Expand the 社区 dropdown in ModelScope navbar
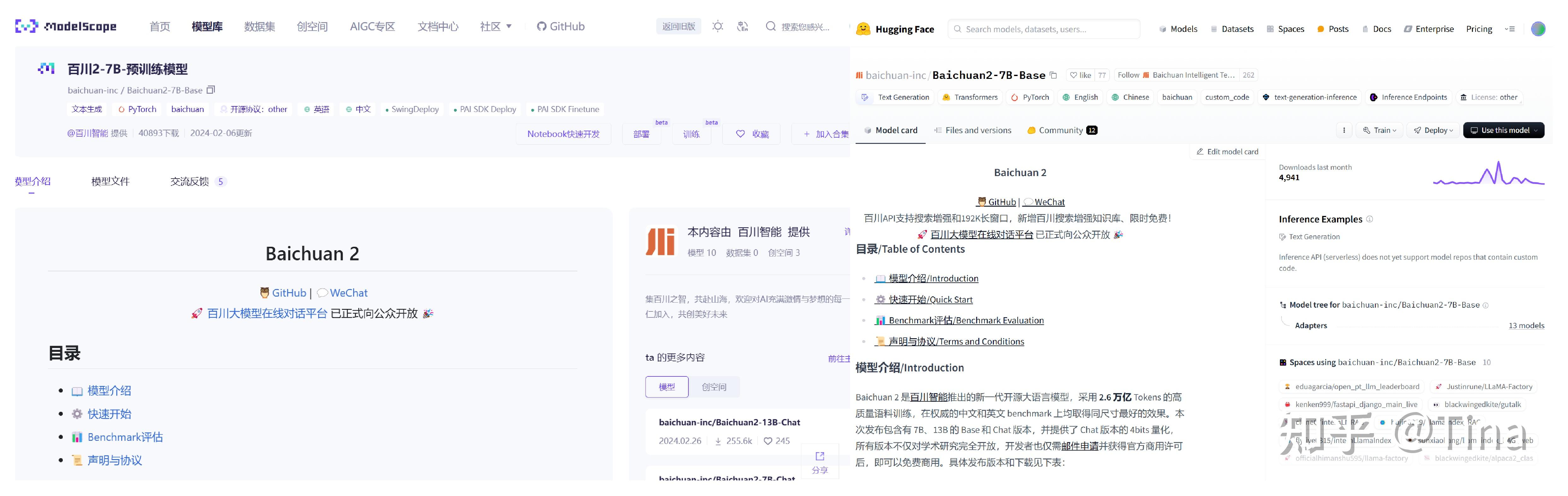 (x=496, y=26)
